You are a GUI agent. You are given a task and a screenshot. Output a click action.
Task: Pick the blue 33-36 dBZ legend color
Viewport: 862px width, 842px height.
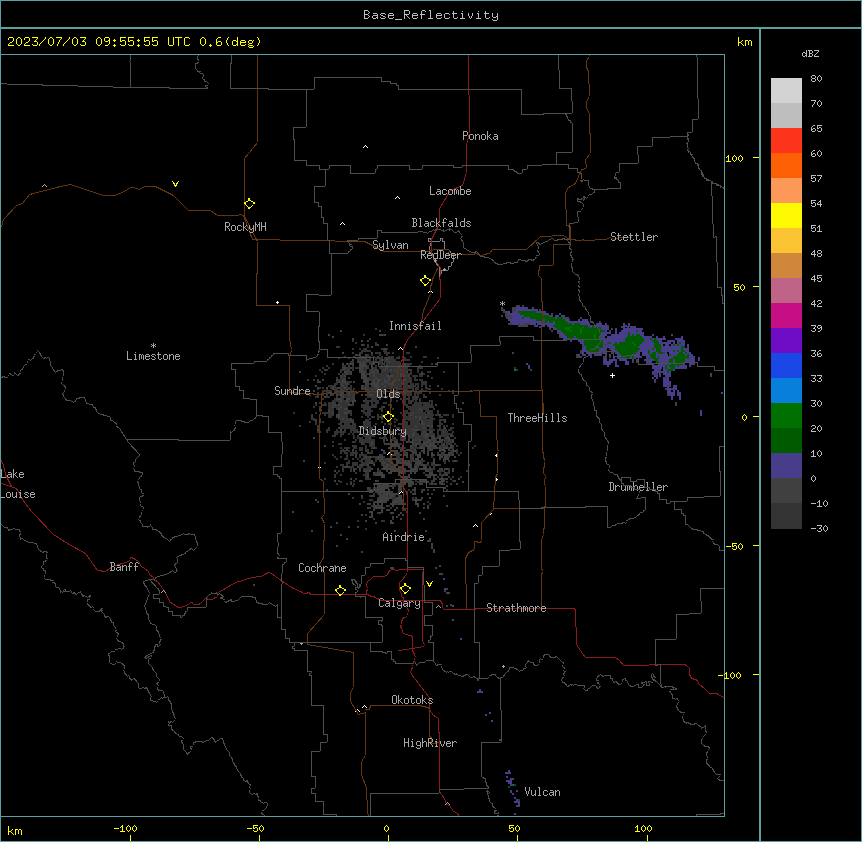786,365
